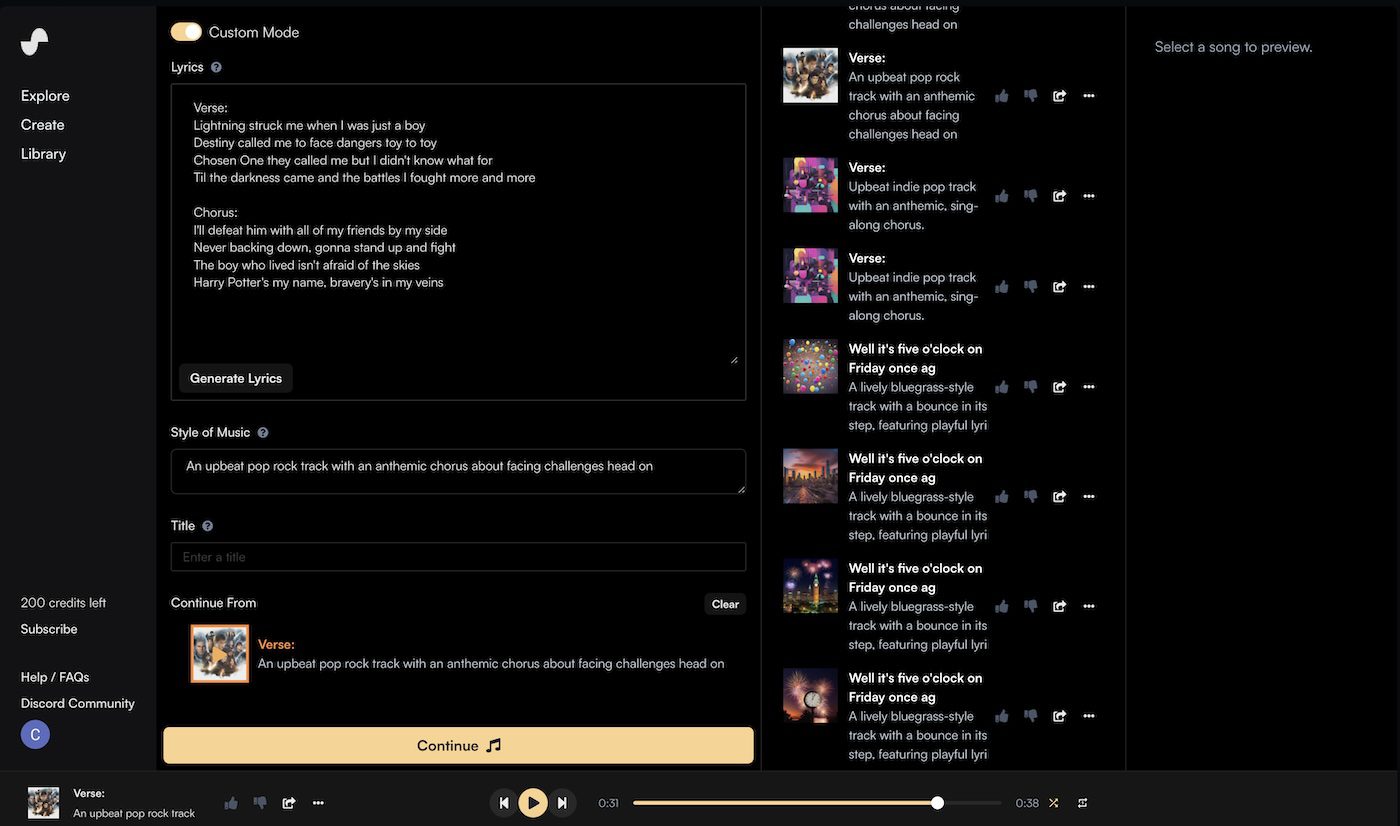
Task: Open more options menu in player bar
Action: coord(318,803)
